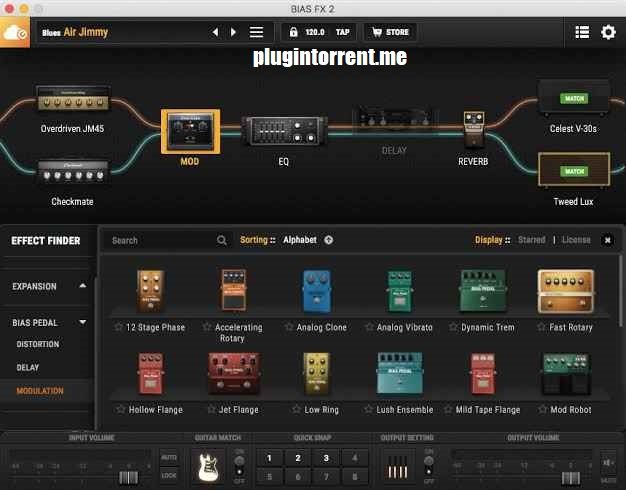Image resolution: width=626 pixels, height=490 pixels.
Task: Select the REVERB pedal in chain
Action: coord(474,128)
